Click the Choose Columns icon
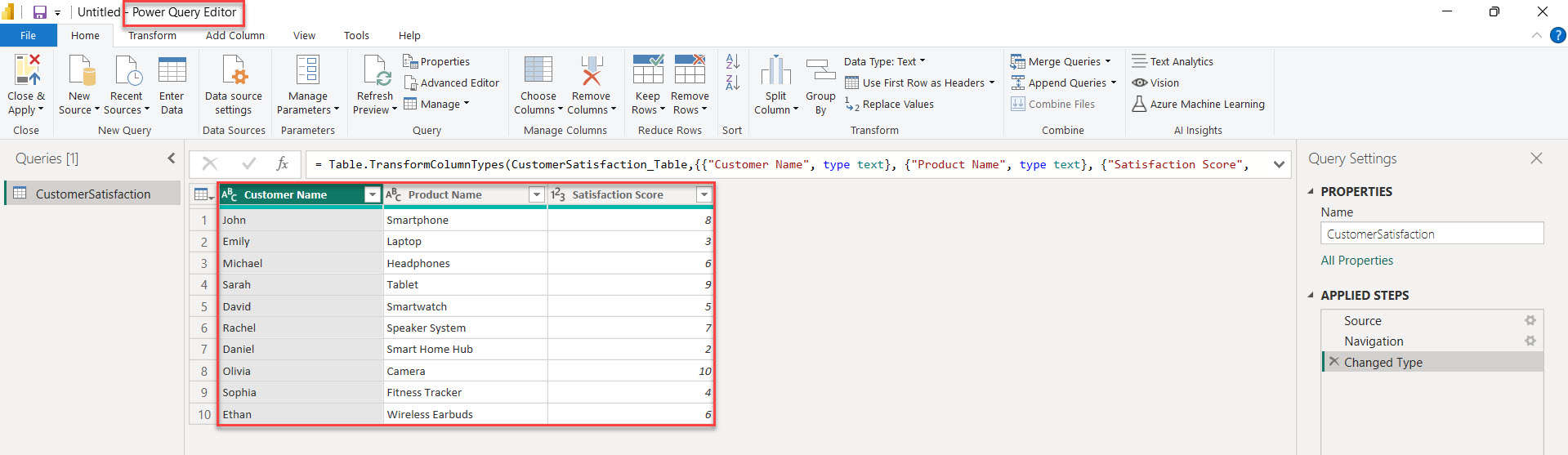 point(538,70)
